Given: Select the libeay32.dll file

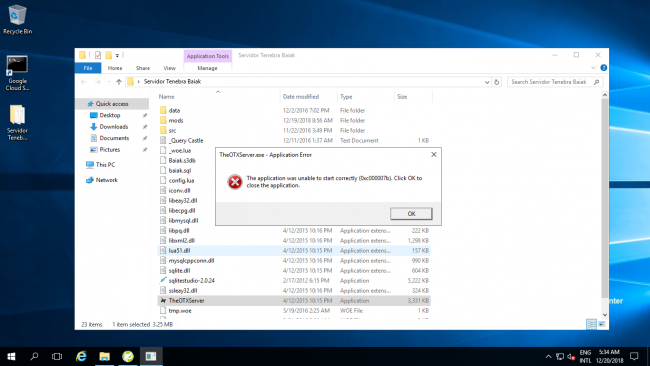Looking at the screenshot, I should coord(183,201).
